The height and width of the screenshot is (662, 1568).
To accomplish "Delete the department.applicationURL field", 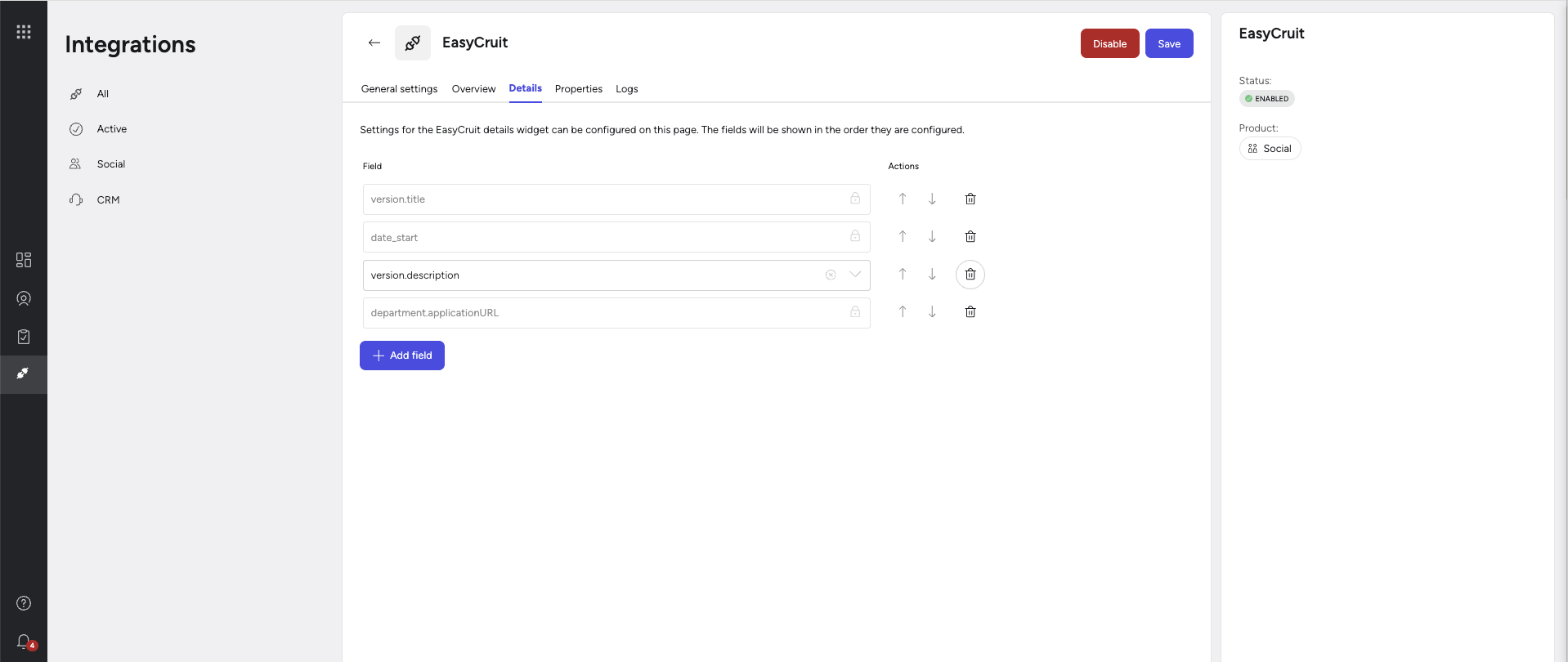I will (x=970, y=311).
